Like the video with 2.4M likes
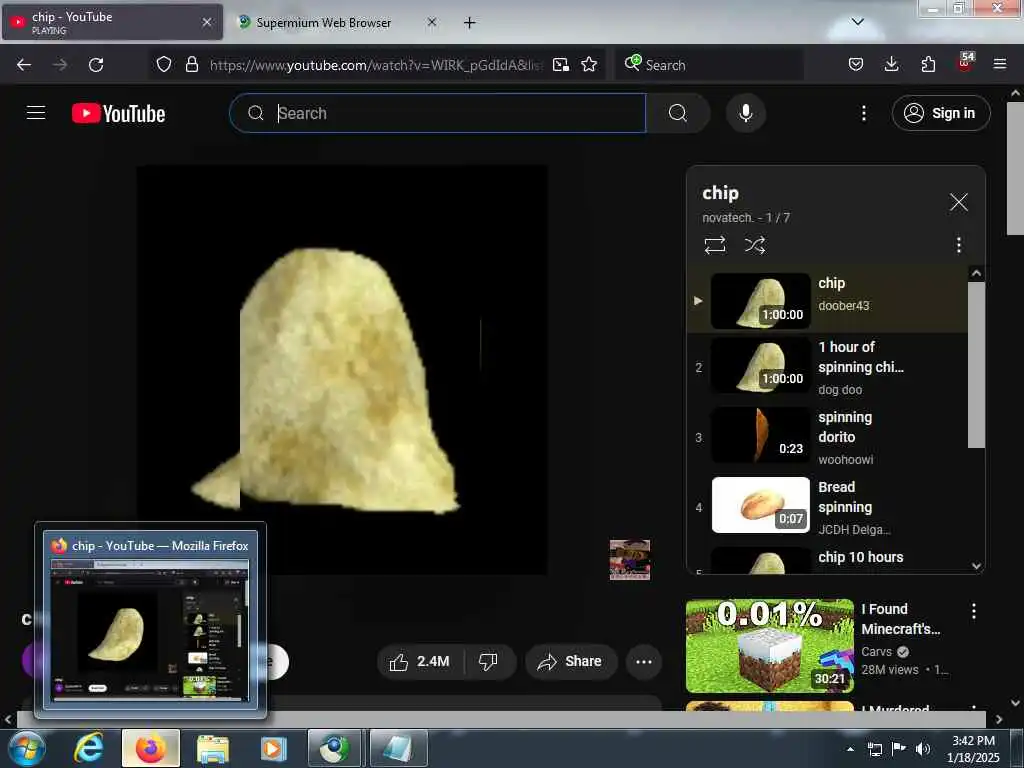 pos(420,662)
